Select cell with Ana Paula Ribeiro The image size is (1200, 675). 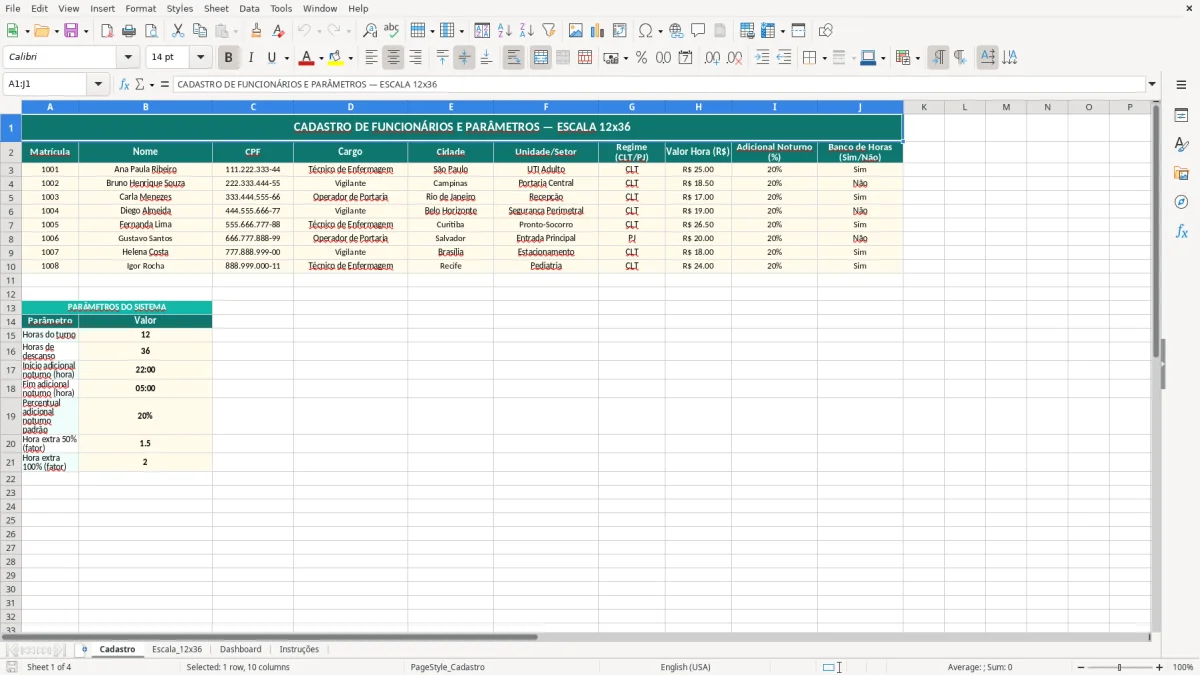(145, 170)
